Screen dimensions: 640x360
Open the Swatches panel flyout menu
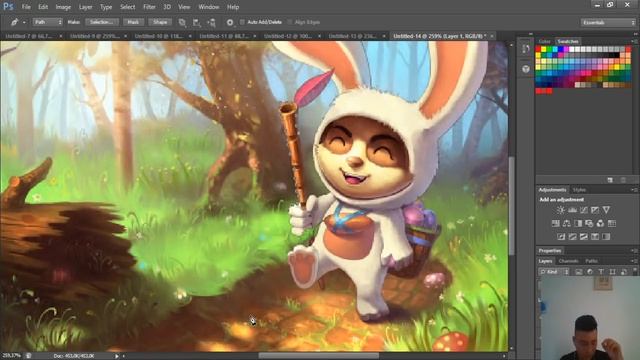point(634,41)
